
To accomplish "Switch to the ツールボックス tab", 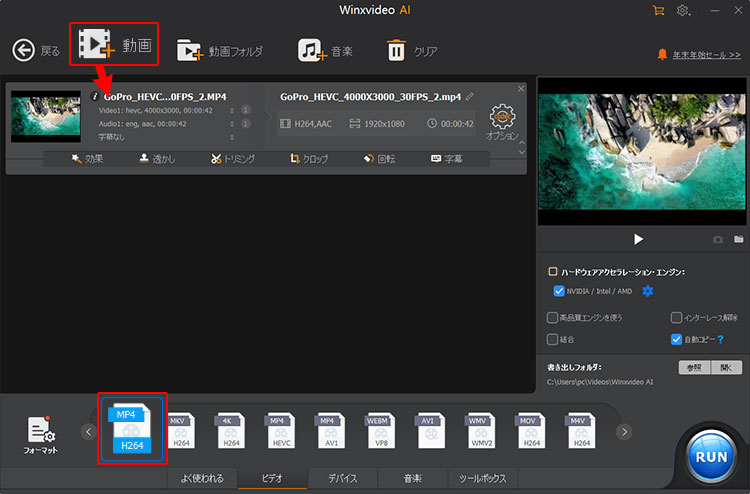I will click(482, 478).
